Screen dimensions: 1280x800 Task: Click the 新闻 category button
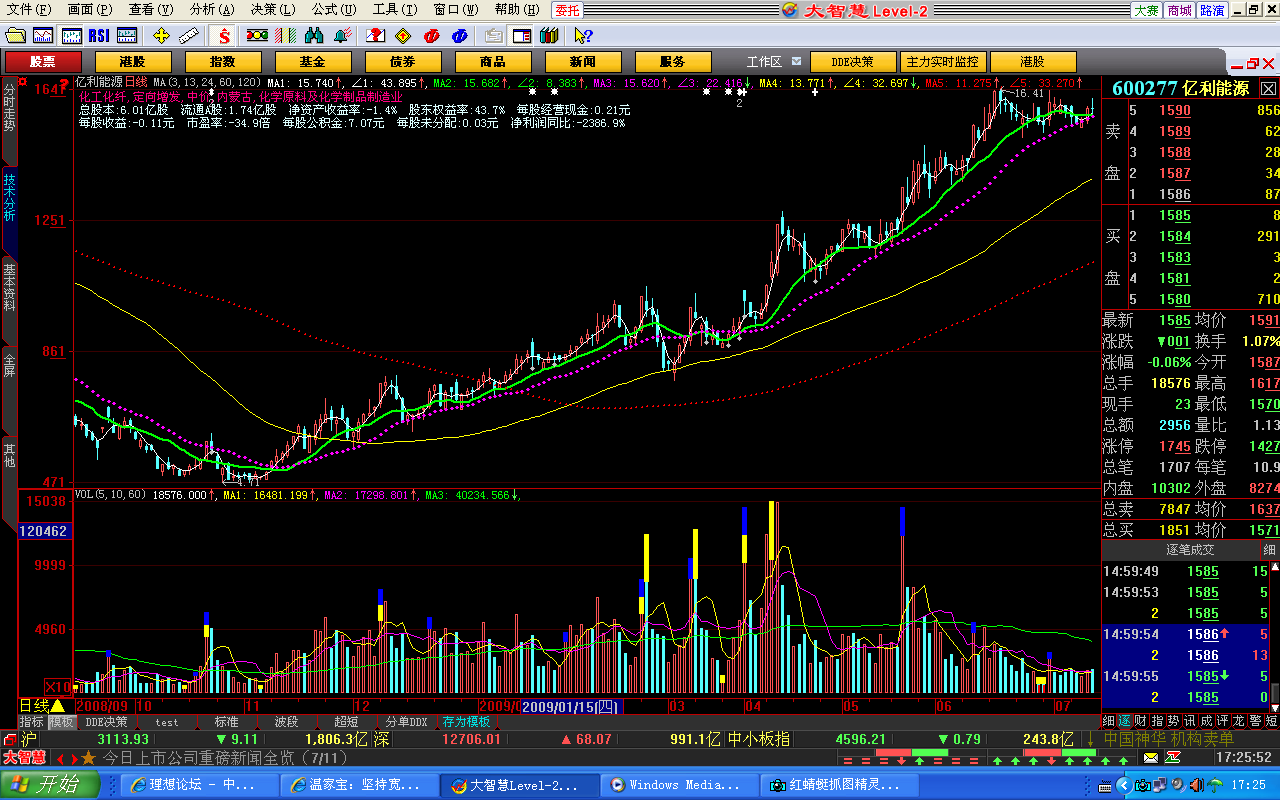(582, 62)
